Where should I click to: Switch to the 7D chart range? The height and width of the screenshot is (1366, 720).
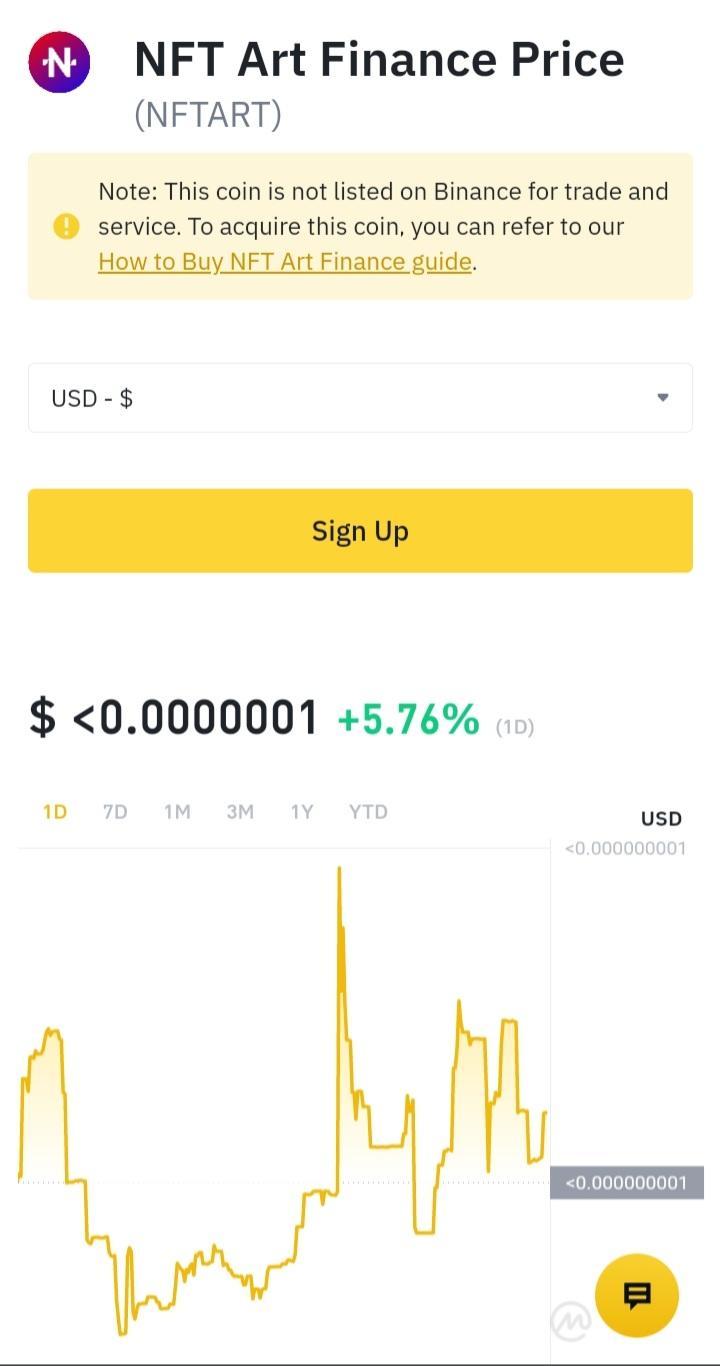coord(115,812)
